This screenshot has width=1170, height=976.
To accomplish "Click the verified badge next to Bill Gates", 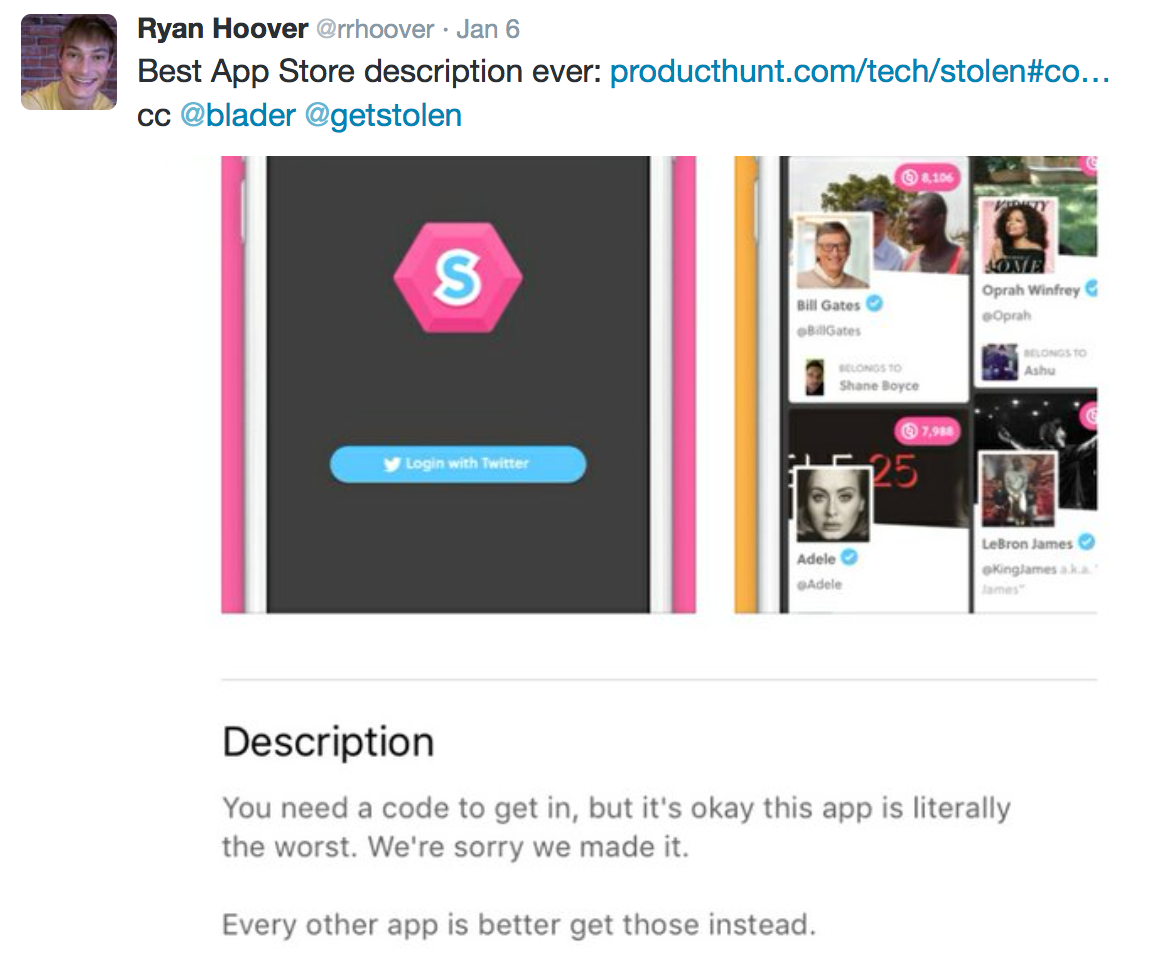I will point(875,303).
